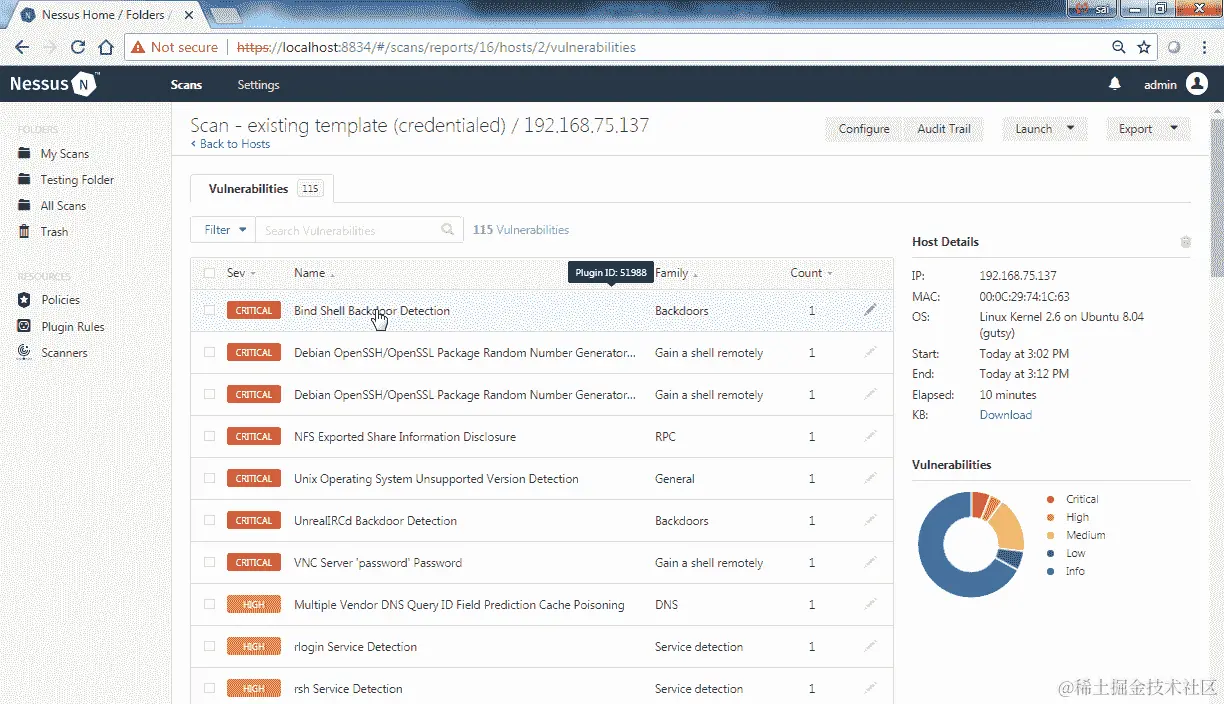Click the Audit Trail button
Screen dimensions: 1224x704
[944, 128]
